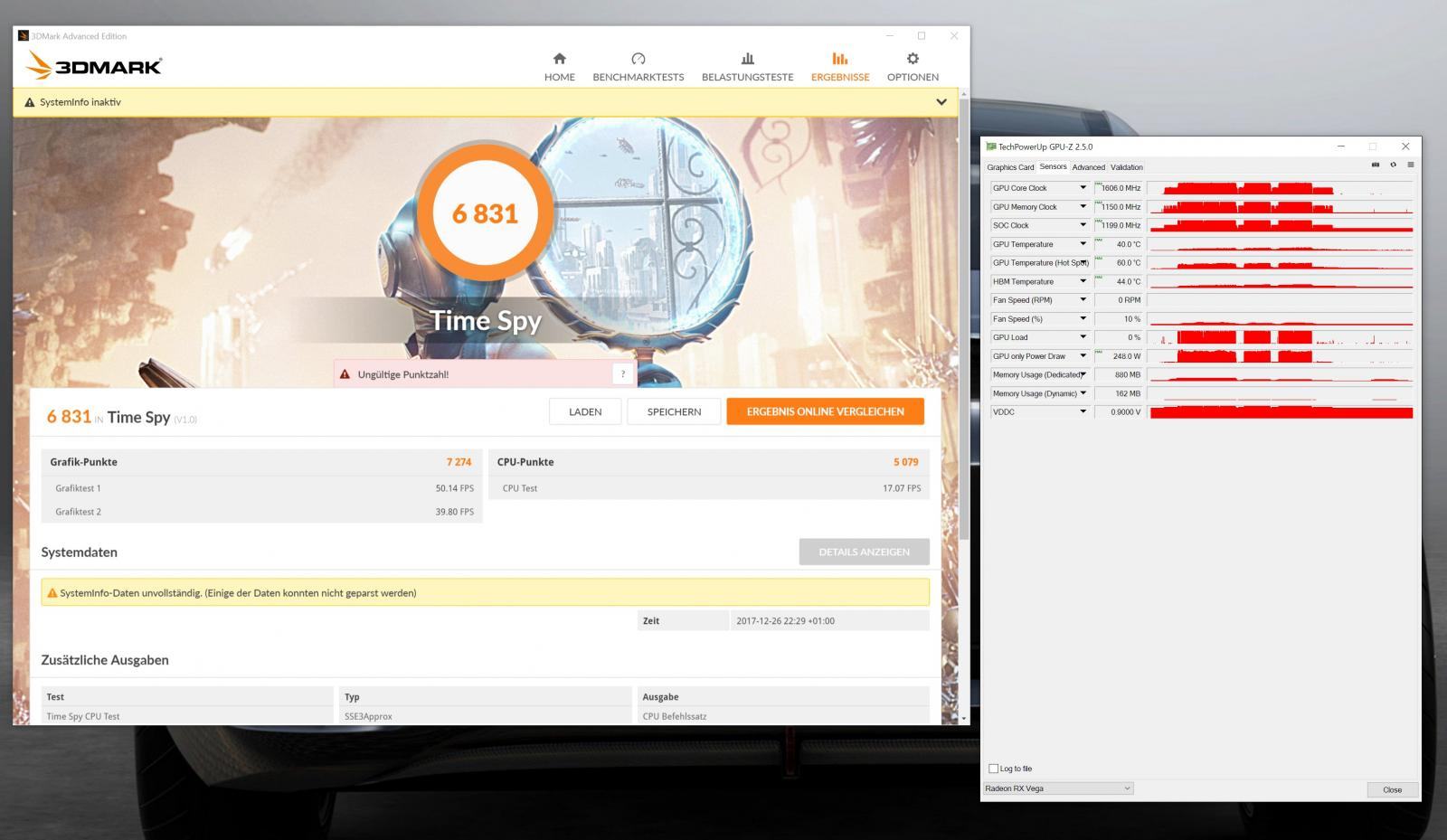The width and height of the screenshot is (1447, 840).
Task: Open HBM Temperature sensor dropdown
Action: pos(1083,281)
